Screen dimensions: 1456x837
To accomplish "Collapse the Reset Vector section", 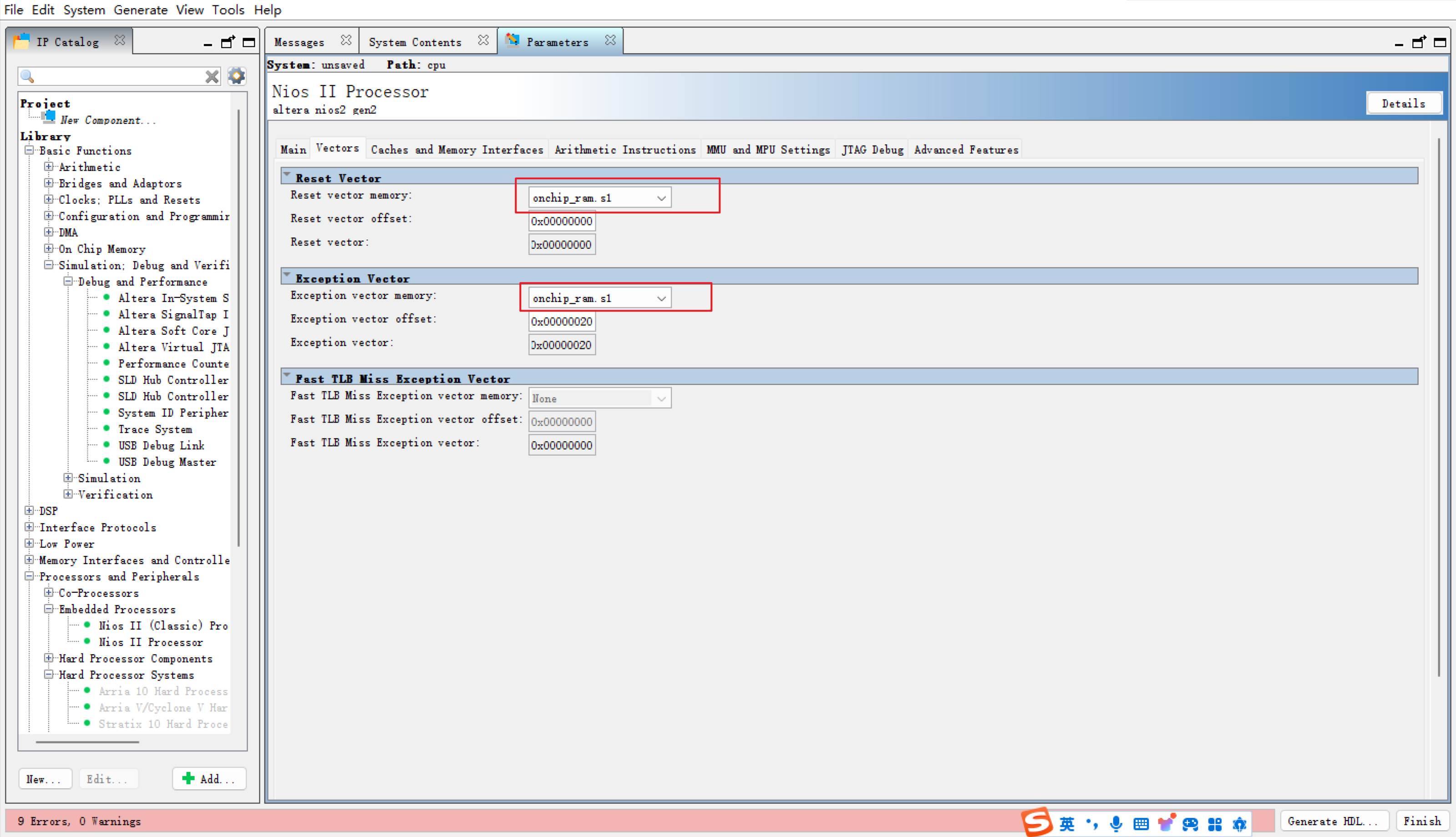I will pos(287,175).
